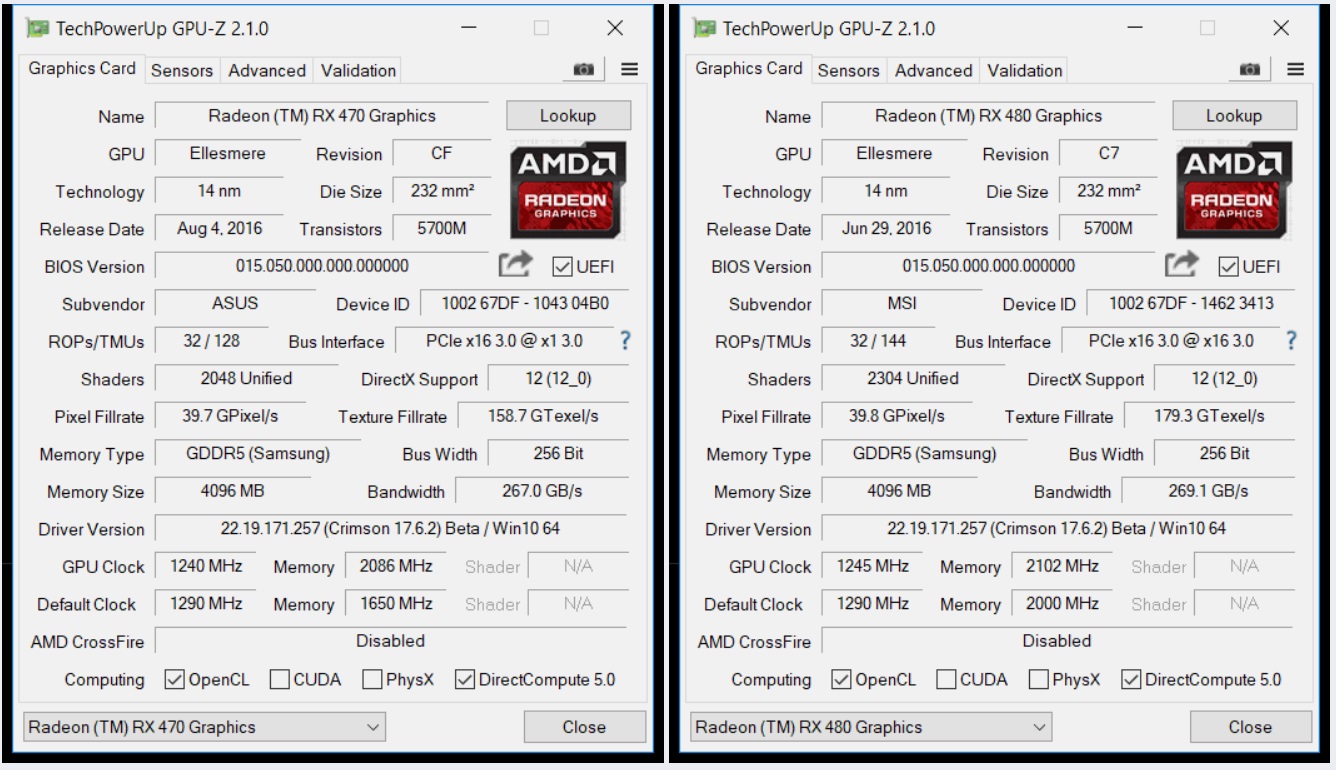Image resolution: width=1336 pixels, height=770 pixels.
Task: Click Bandwidth value 267.0 GB/s
Action: coord(542,491)
